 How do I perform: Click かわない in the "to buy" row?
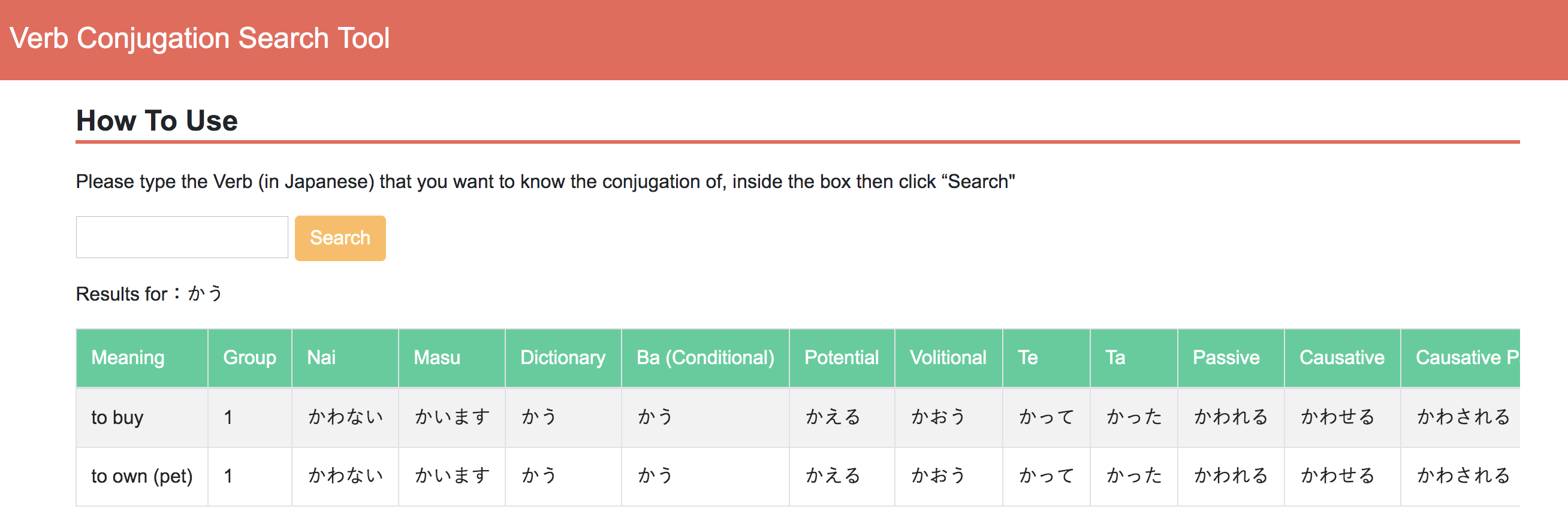(x=345, y=417)
